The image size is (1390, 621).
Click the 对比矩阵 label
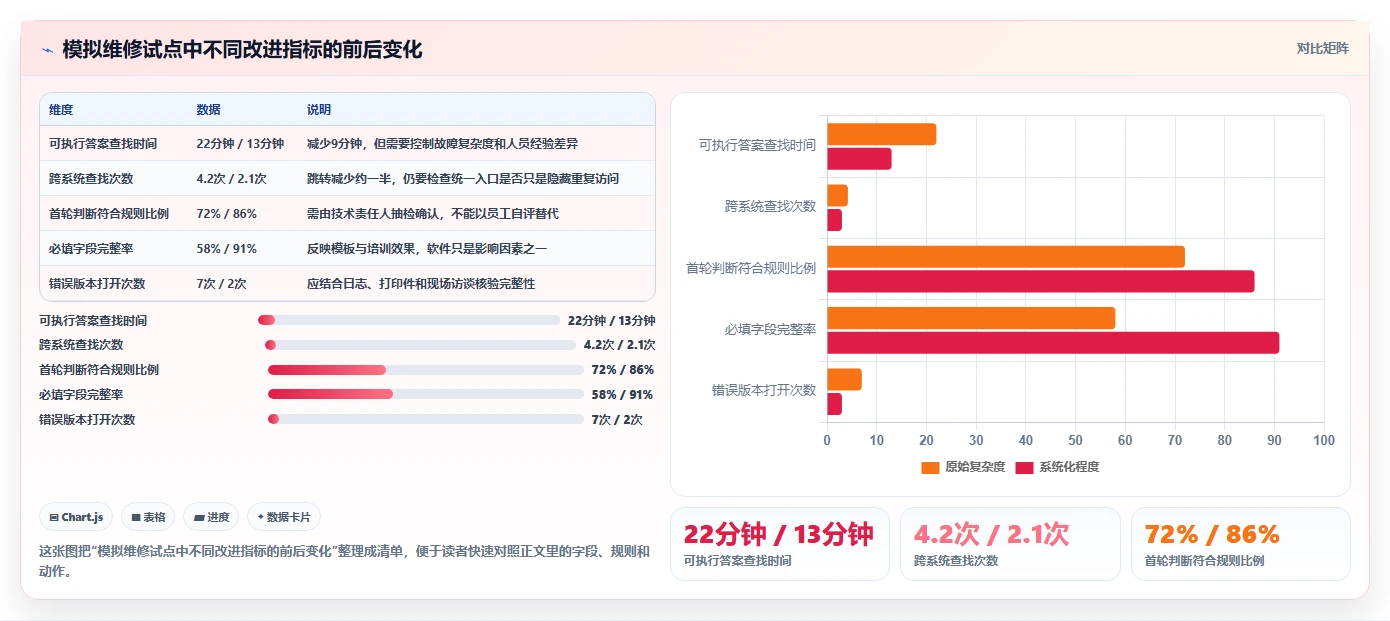(1322, 48)
